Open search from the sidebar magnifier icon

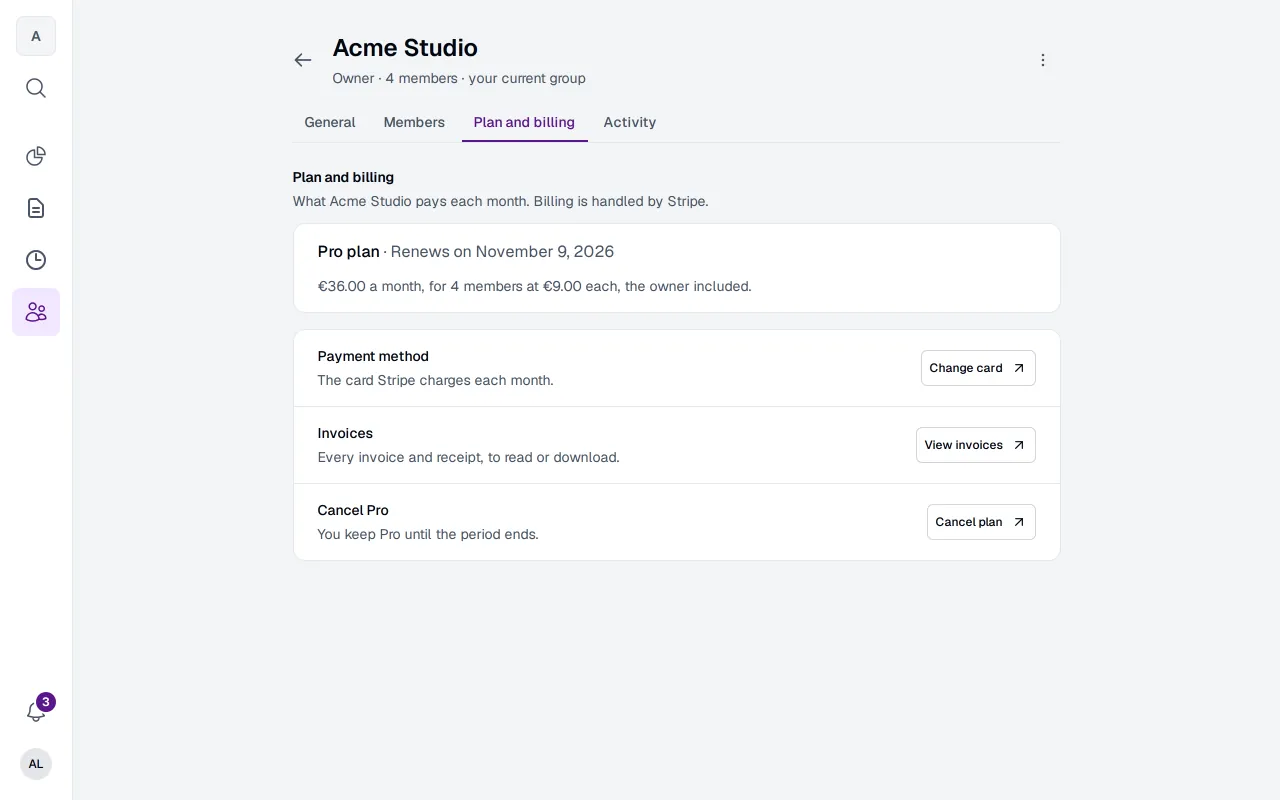pyautogui.click(x=36, y=88)
